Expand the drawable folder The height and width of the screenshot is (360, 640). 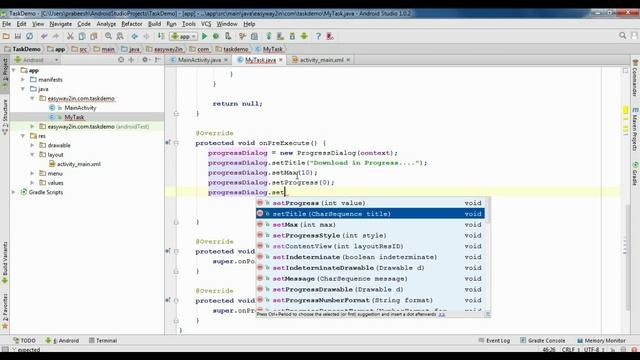(x=32, y=145)
